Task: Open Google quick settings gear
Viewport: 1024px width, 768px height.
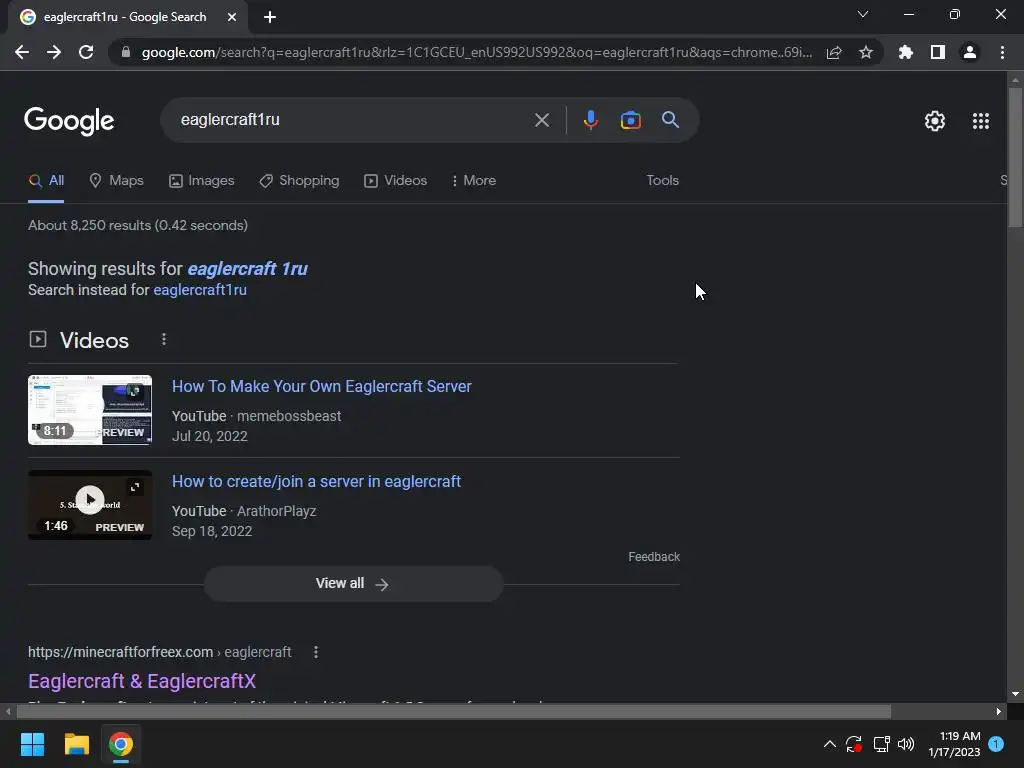Action: (x=935, y=121)
